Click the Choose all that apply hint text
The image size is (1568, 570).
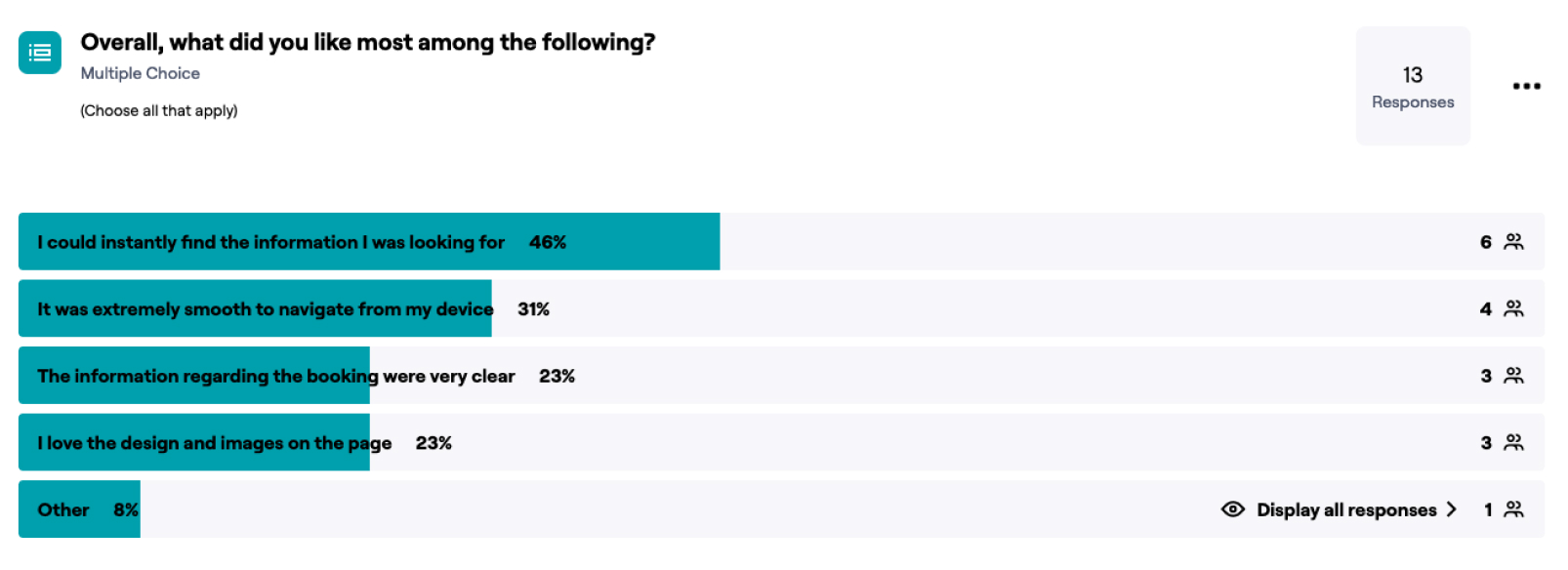[x=158, y=111]
